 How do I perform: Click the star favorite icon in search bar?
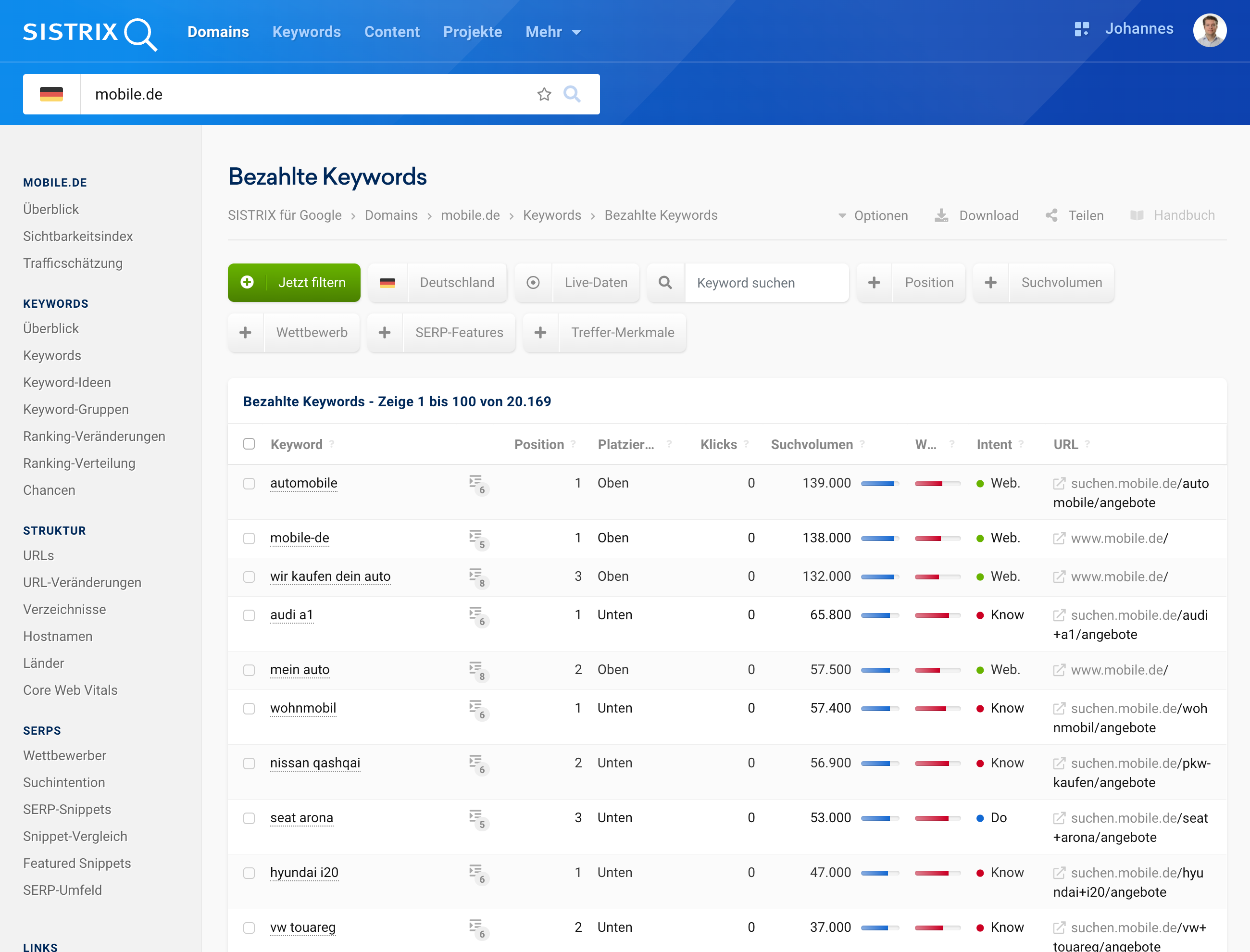pyautogui.click(x=544, y=94)
